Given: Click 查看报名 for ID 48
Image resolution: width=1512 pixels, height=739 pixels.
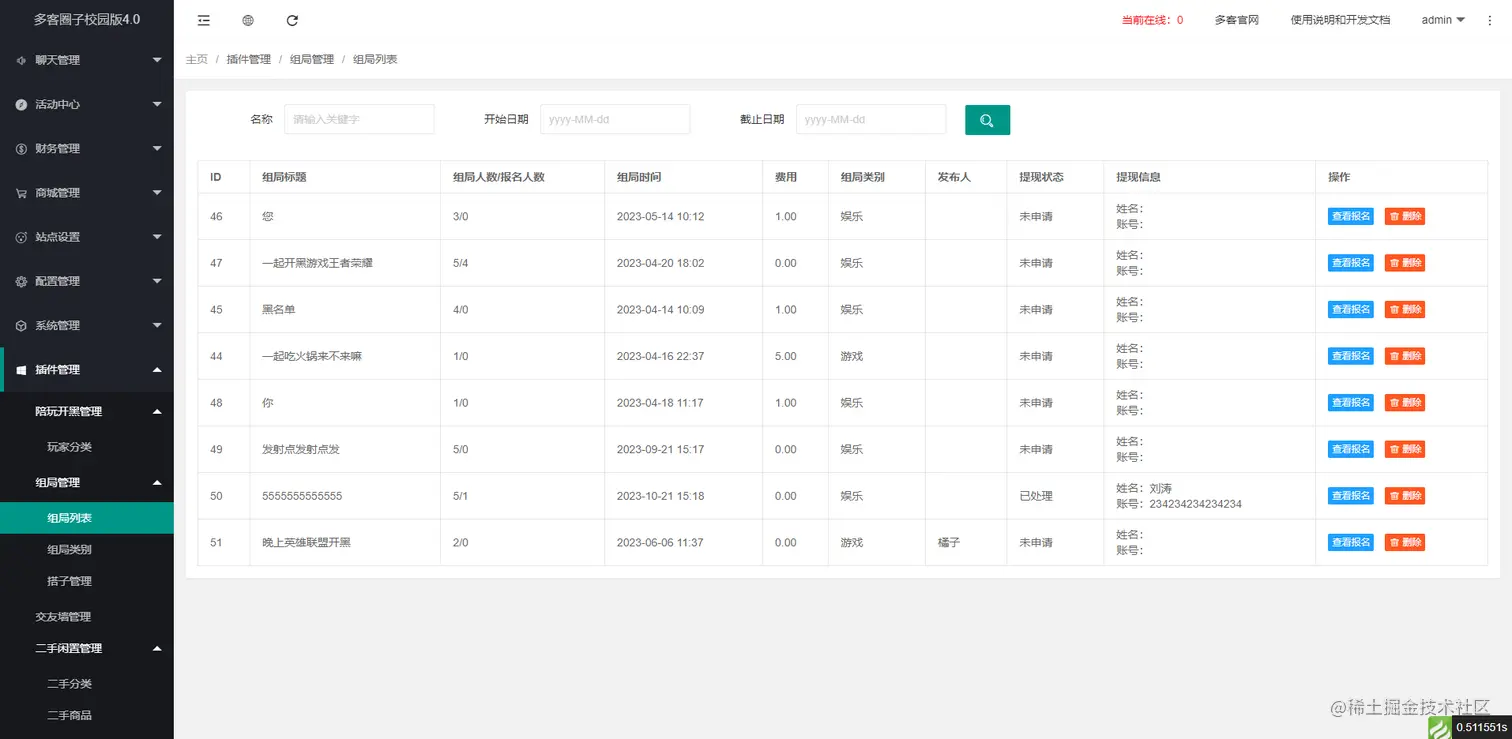Looking at the screenshot, I should pyautogui.click(x=1351, y=402).
